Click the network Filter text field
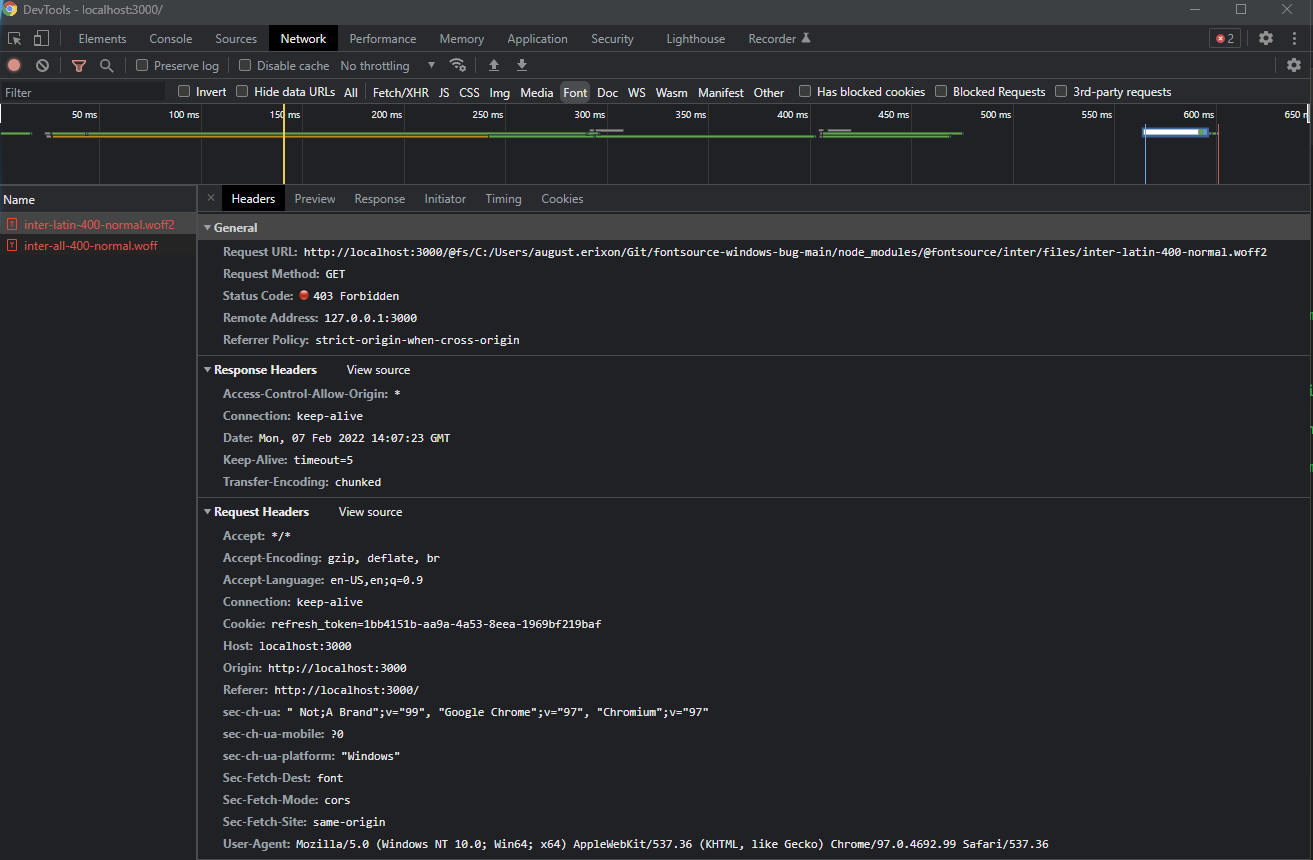This screenshot has width=1313, height=860. point(83,92)
